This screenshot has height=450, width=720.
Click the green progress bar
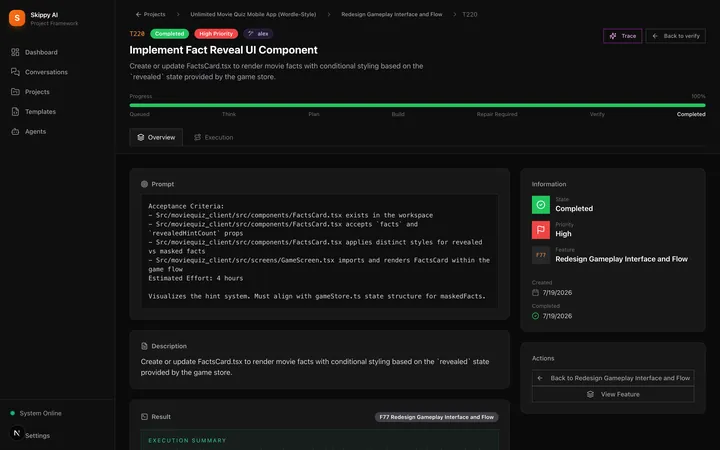[x=417, y=105]
